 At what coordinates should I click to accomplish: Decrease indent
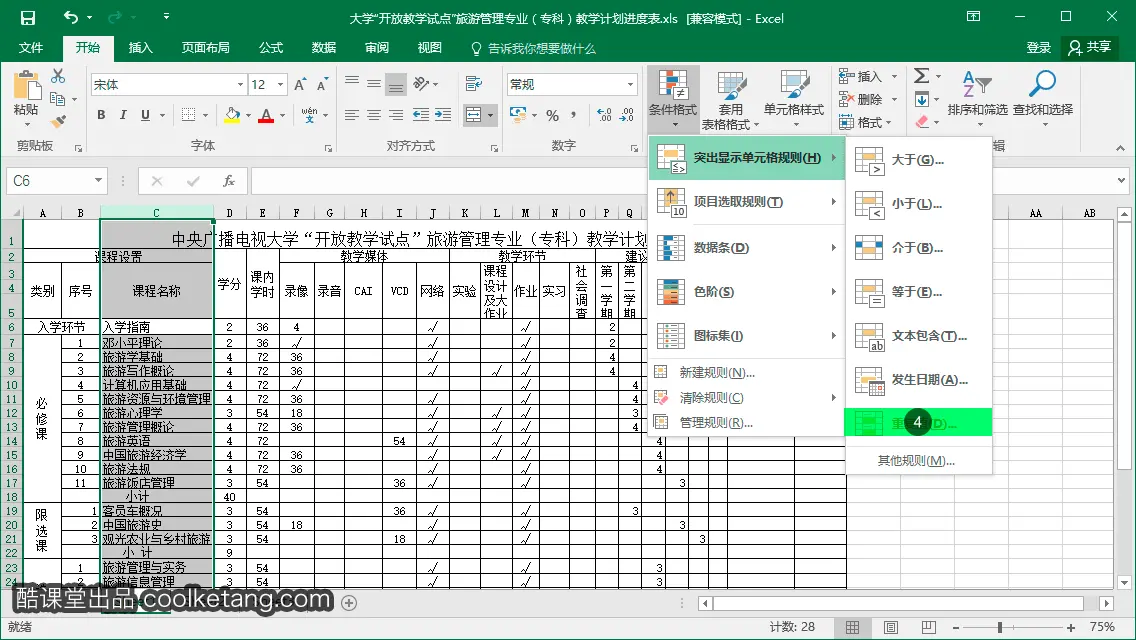tap(420, 115)
